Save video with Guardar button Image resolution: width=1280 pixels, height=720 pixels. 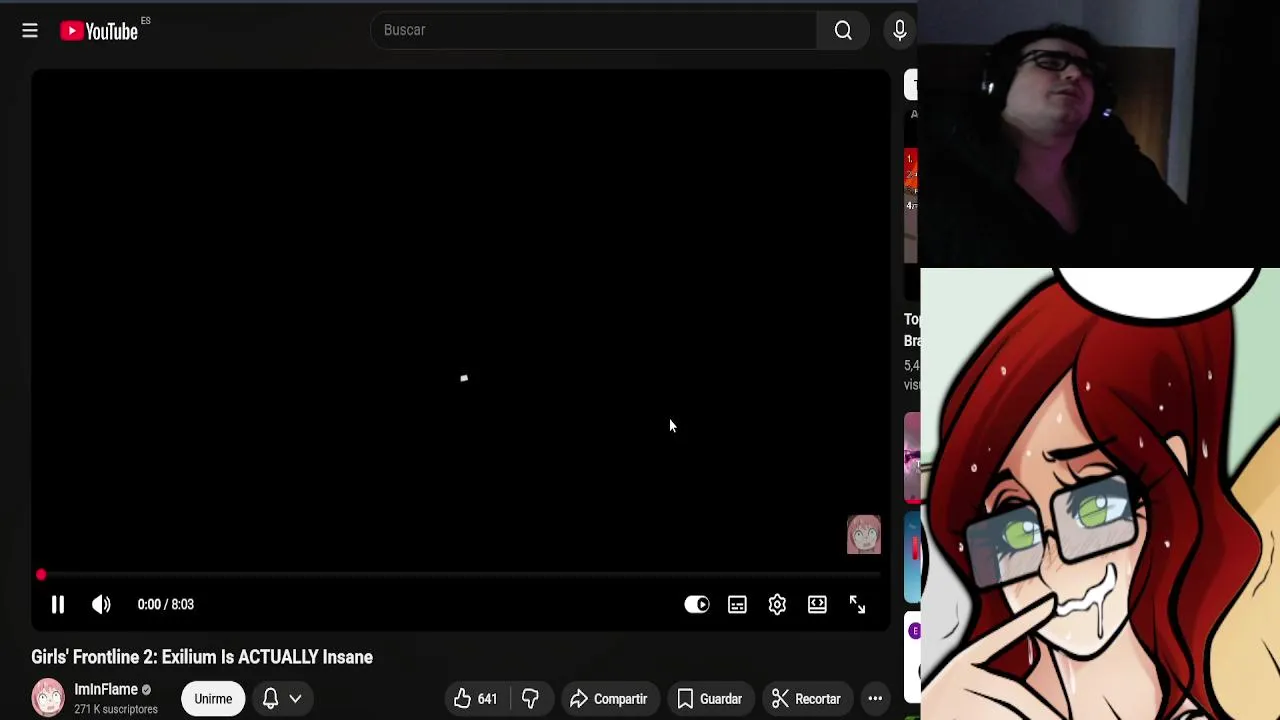710,699
